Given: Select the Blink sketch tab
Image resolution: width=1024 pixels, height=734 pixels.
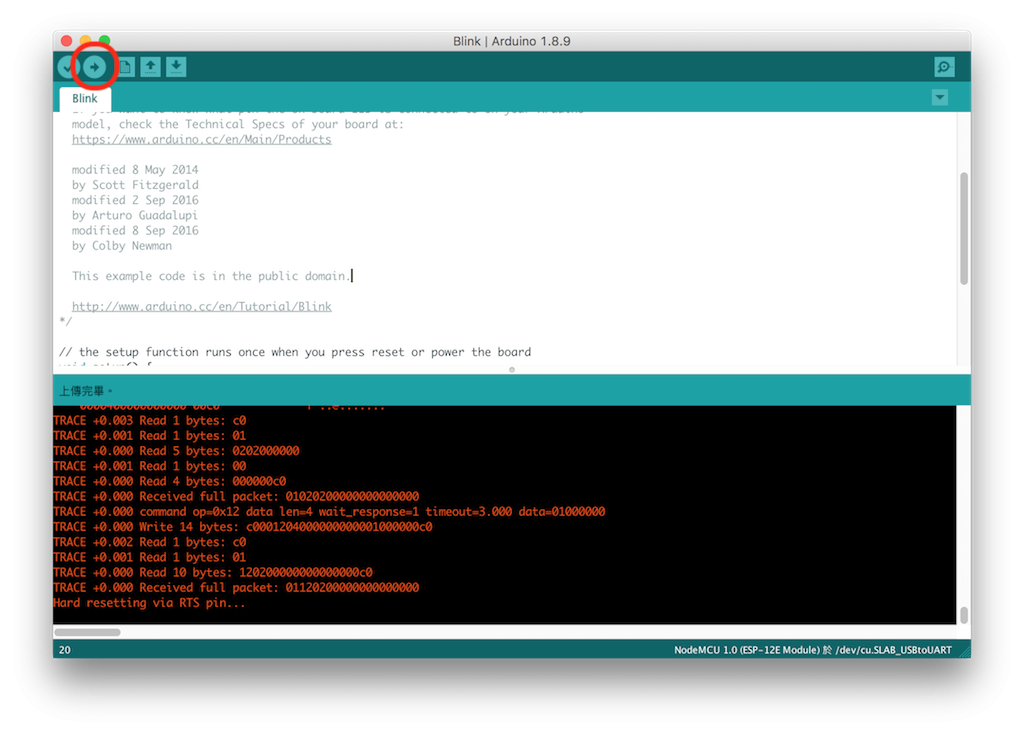Looking at the screenshot, I should pos(85,99).
